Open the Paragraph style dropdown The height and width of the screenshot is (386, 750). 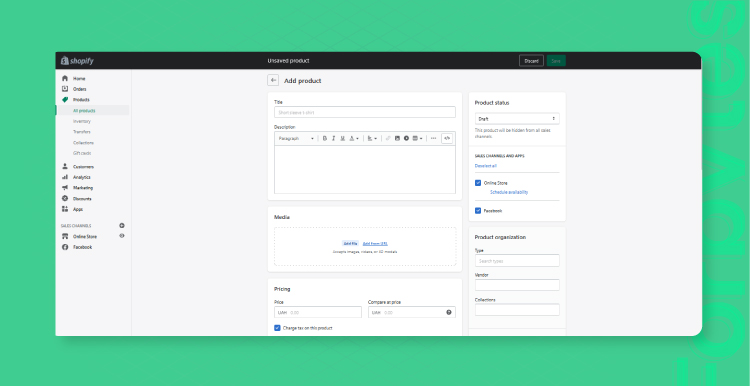296,138
